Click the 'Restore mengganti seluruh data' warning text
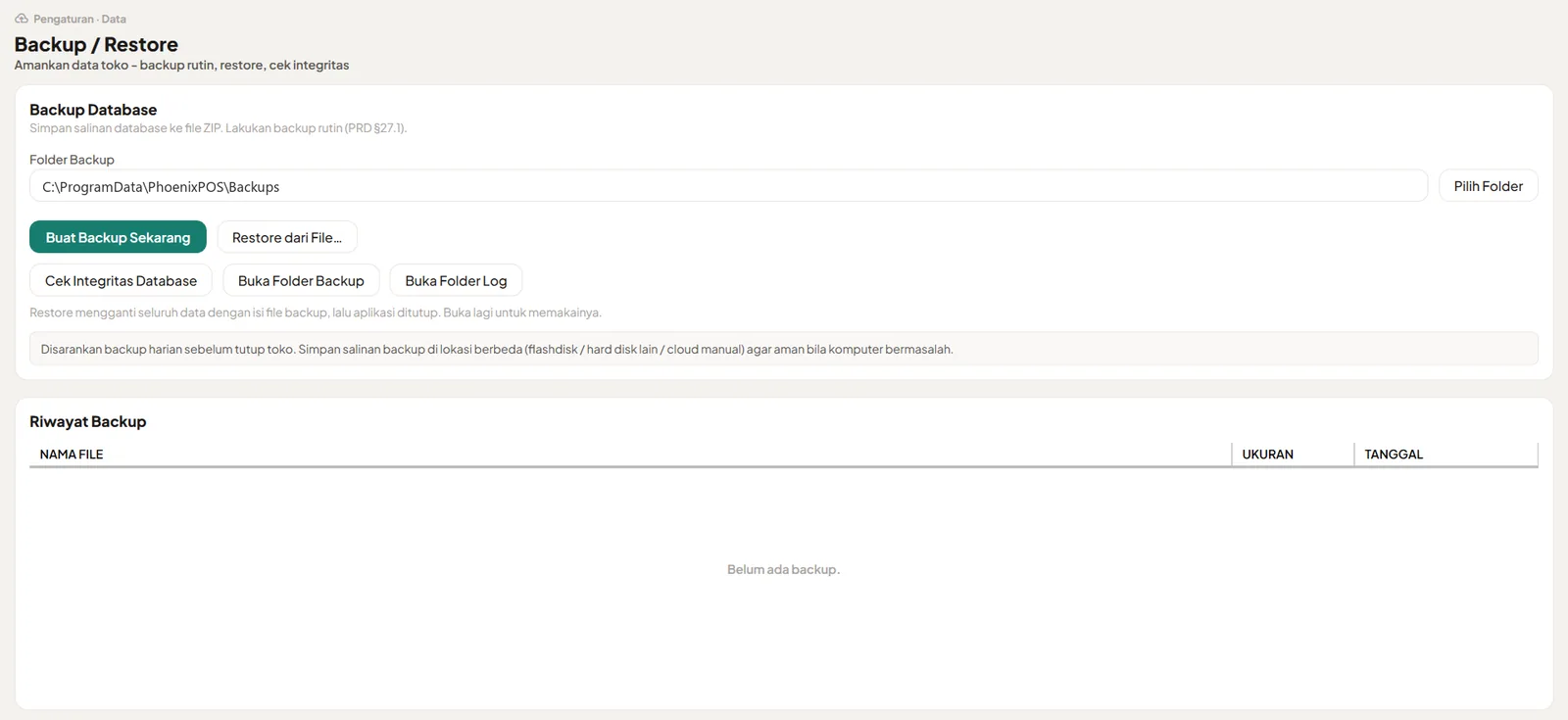1568x720 pixels. pos(316,312)
